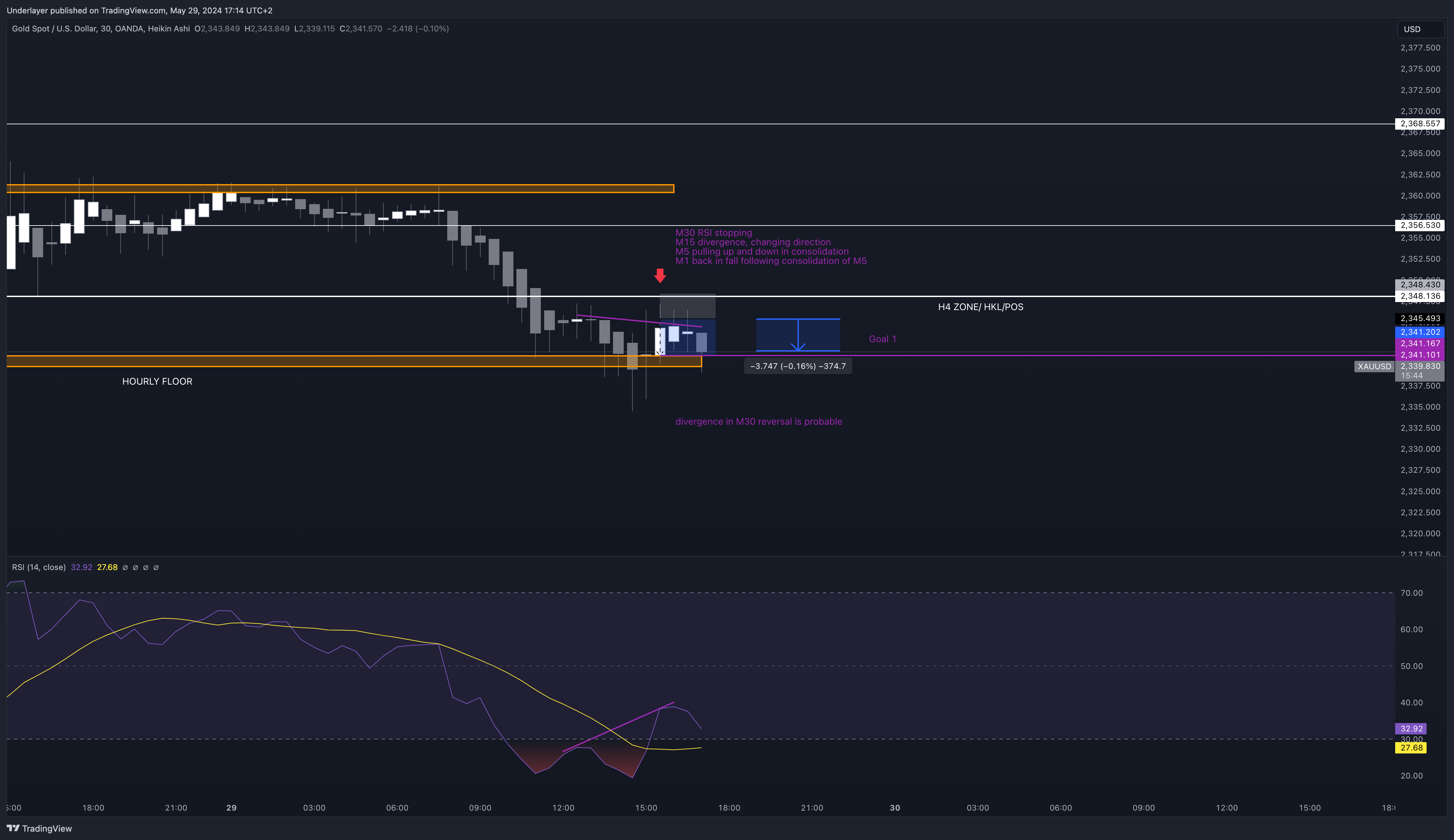Click the close value C2,341.570
1454x840 pixels.
tap(361, 29)
